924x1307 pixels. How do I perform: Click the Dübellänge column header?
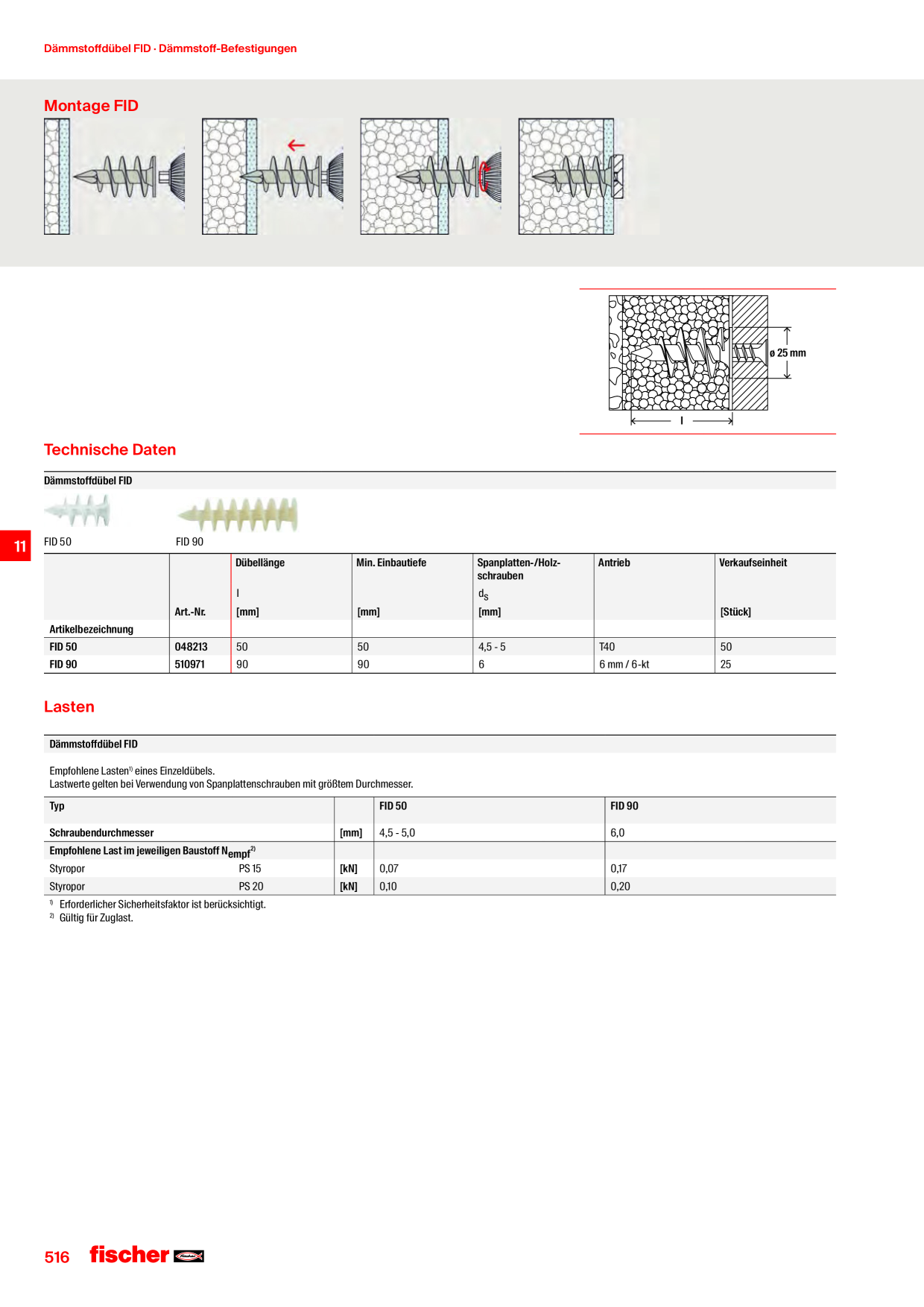pyautogui.click(x=260, y=563)
